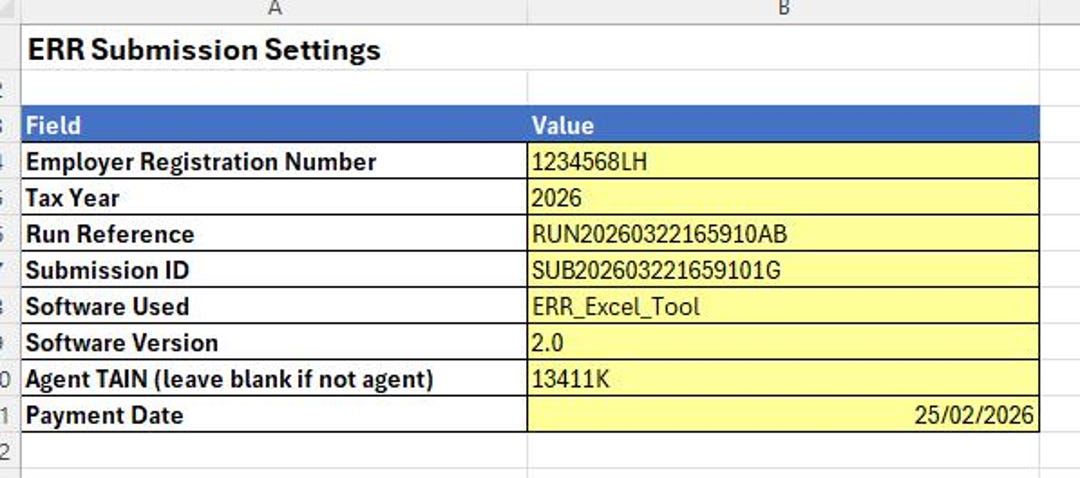Screen dimensions: 1080x478
Task: Select column B via its header
Action: coord(783,10)
